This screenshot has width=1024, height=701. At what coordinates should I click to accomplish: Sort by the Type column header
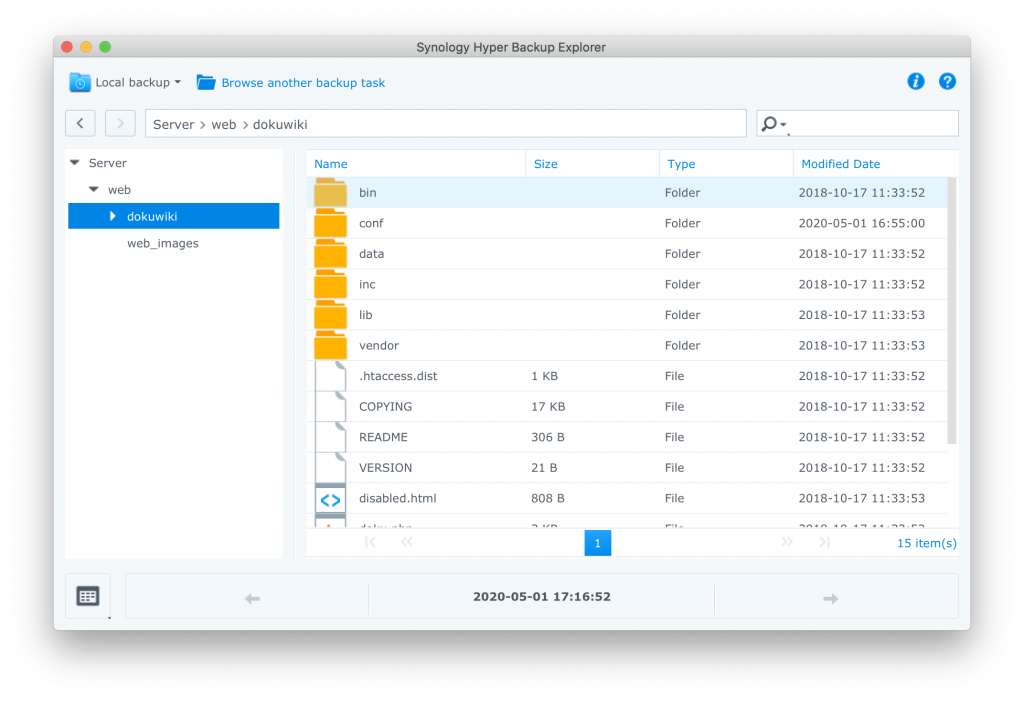[681, 164]
